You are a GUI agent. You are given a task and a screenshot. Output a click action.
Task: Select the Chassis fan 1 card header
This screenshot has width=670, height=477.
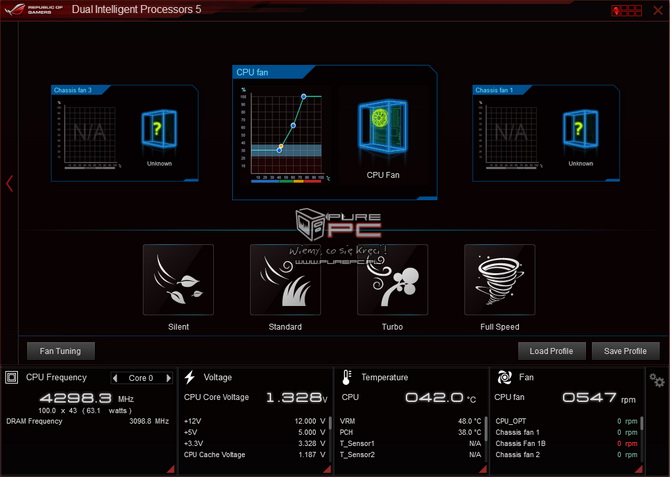(x=500, y=90)
